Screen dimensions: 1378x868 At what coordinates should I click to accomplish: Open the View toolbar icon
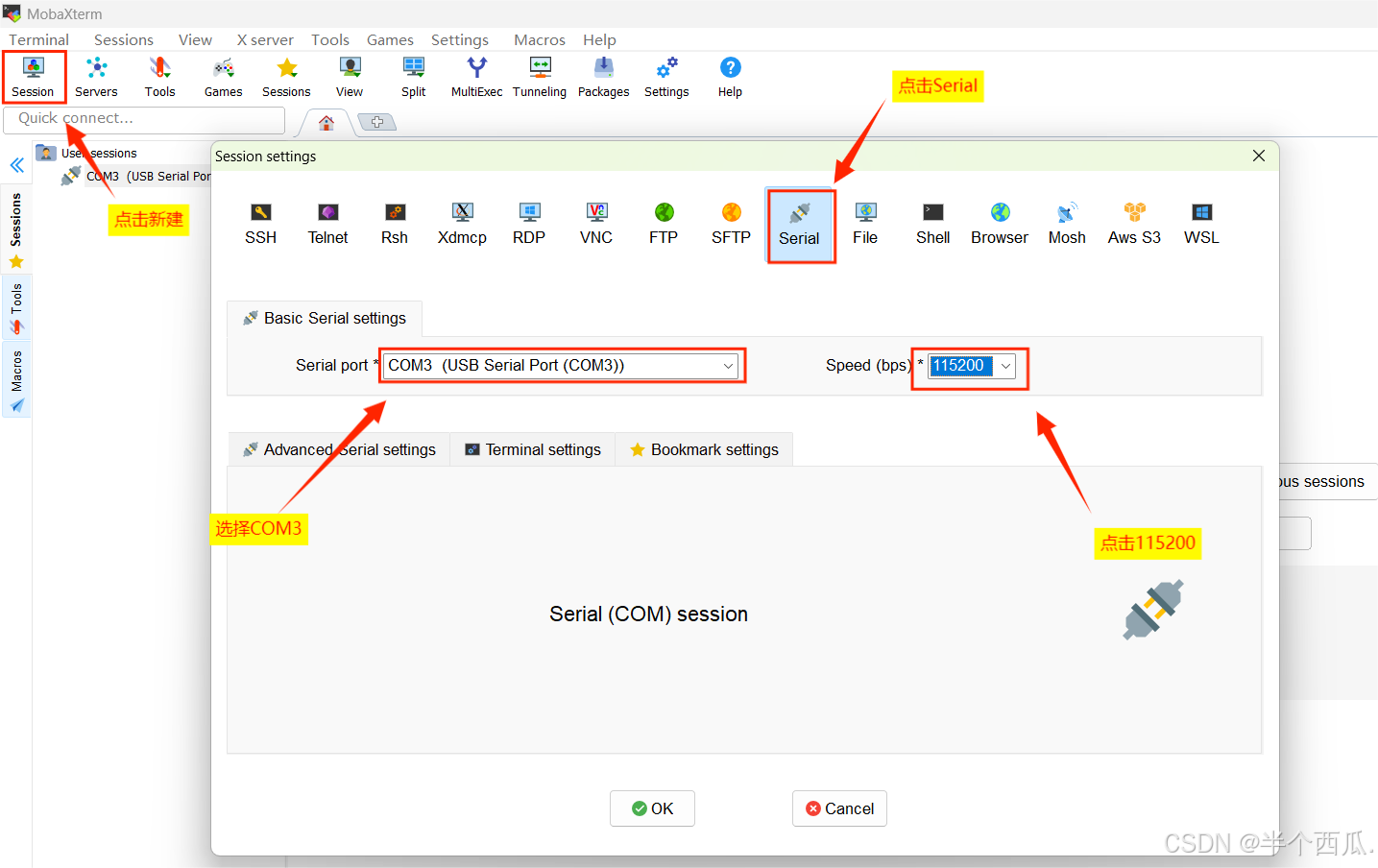(350, 77)
